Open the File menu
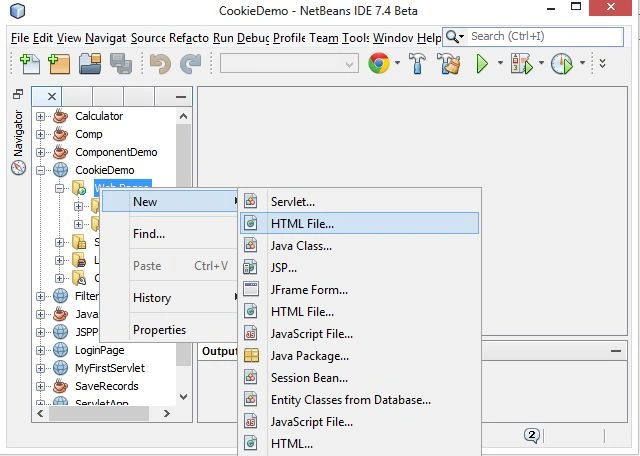This screenshot has height=456, width=640. 20,38
